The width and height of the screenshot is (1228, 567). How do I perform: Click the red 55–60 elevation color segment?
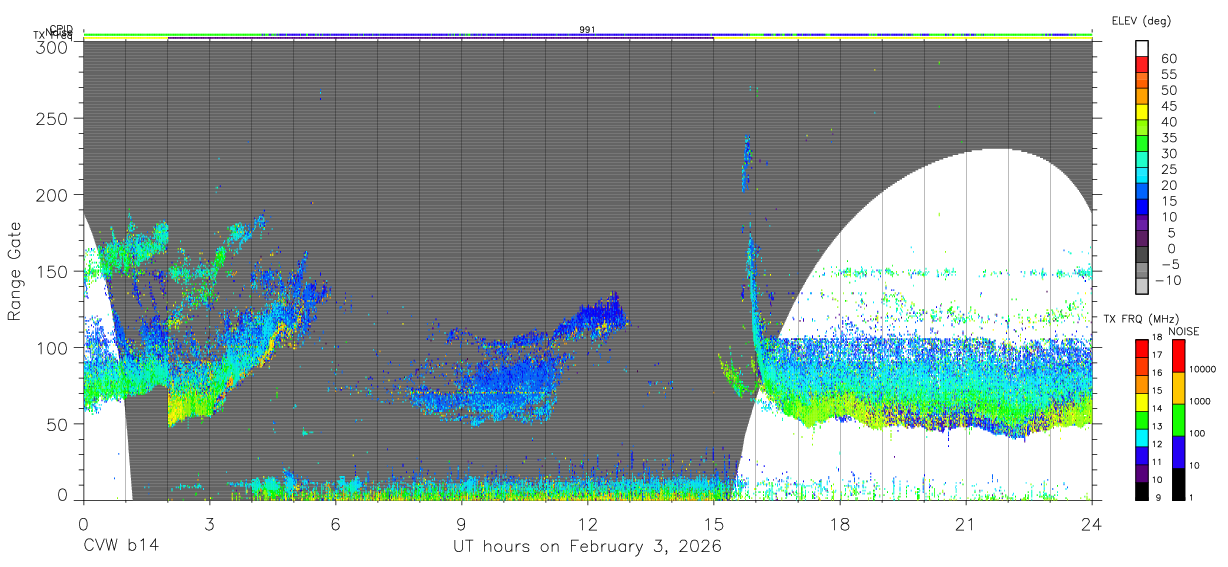[x=1142, y=66]
